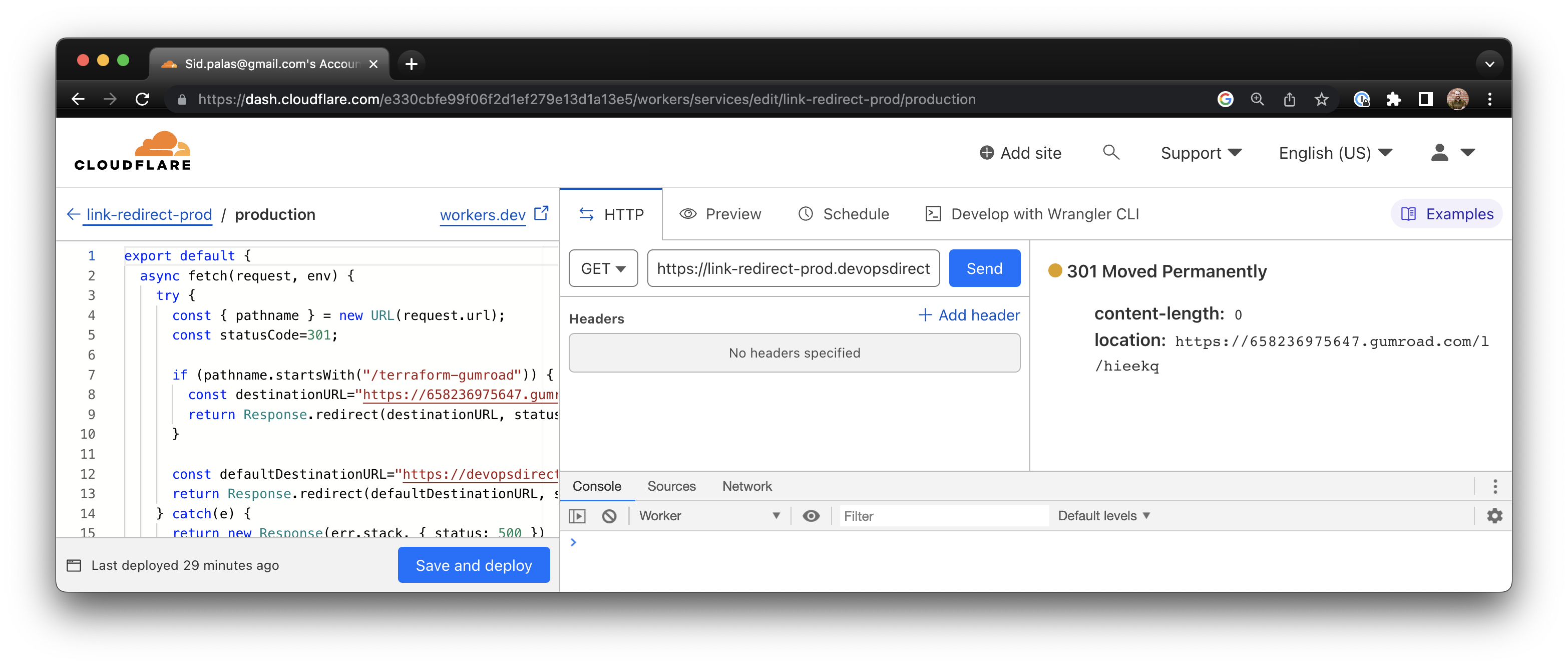Click the 'production' breadcrumb text
The height and width of the screenshot is (666, 1568).
click(x=275, y=214)
